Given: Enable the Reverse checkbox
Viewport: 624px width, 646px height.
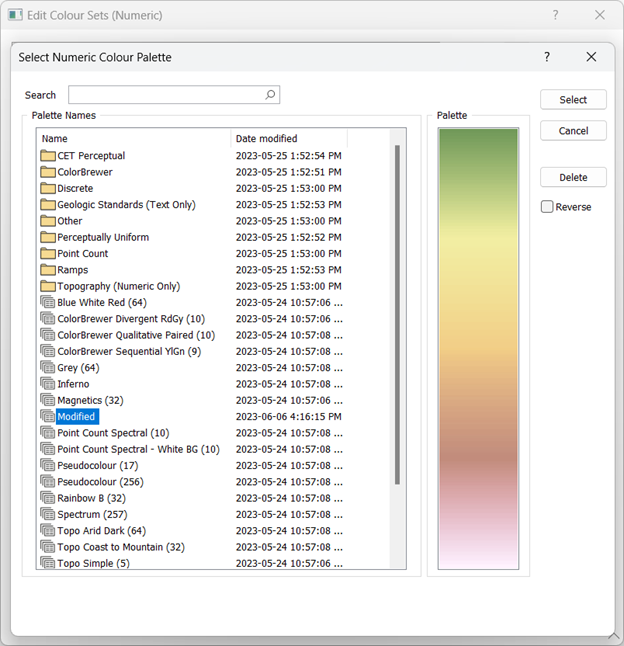Looking at the screenshot, I should click(547, 207).
